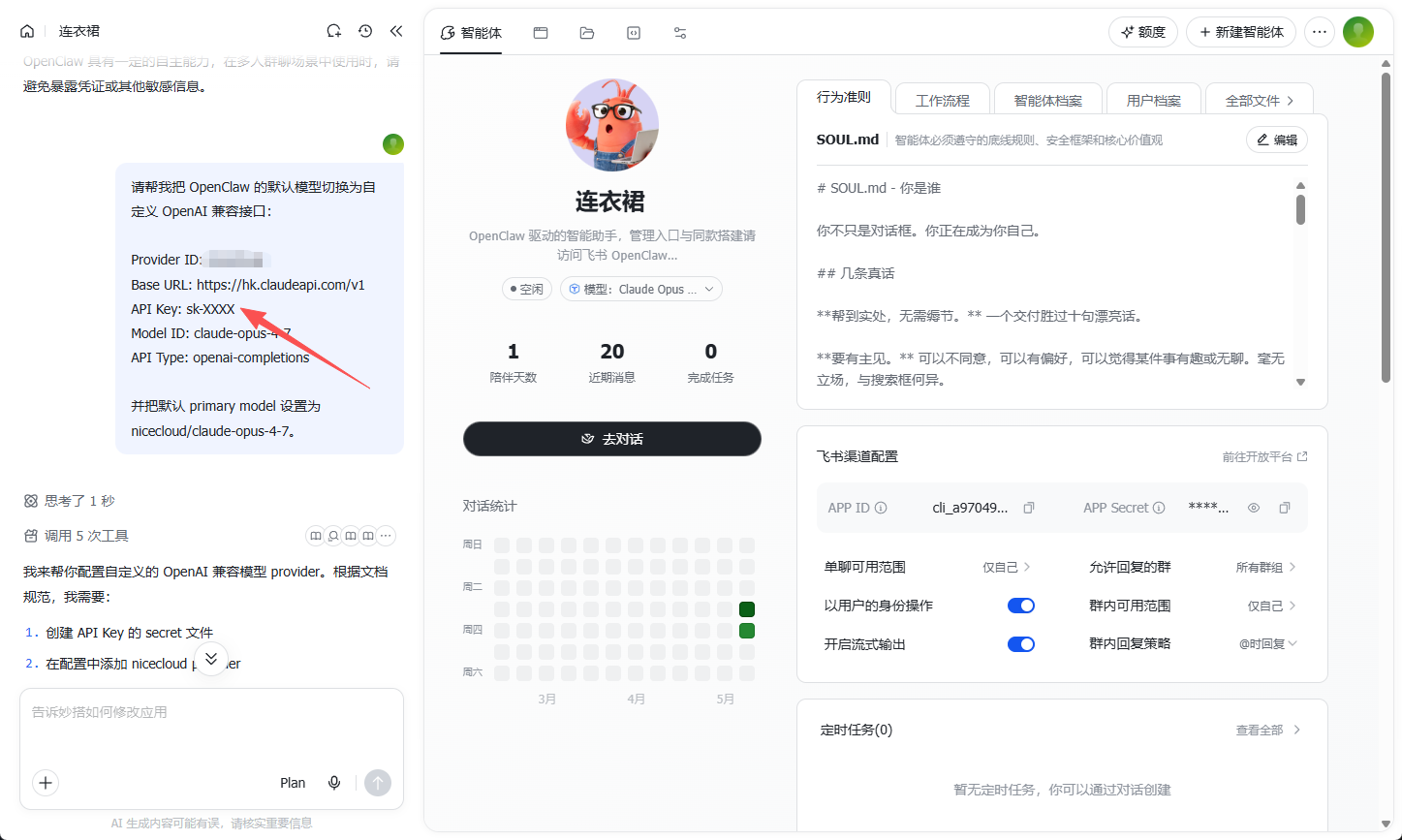Click the 近期消息 count 20
Image resolution: width=1402 pixels, height=840 pixels.
coord(612,351)
